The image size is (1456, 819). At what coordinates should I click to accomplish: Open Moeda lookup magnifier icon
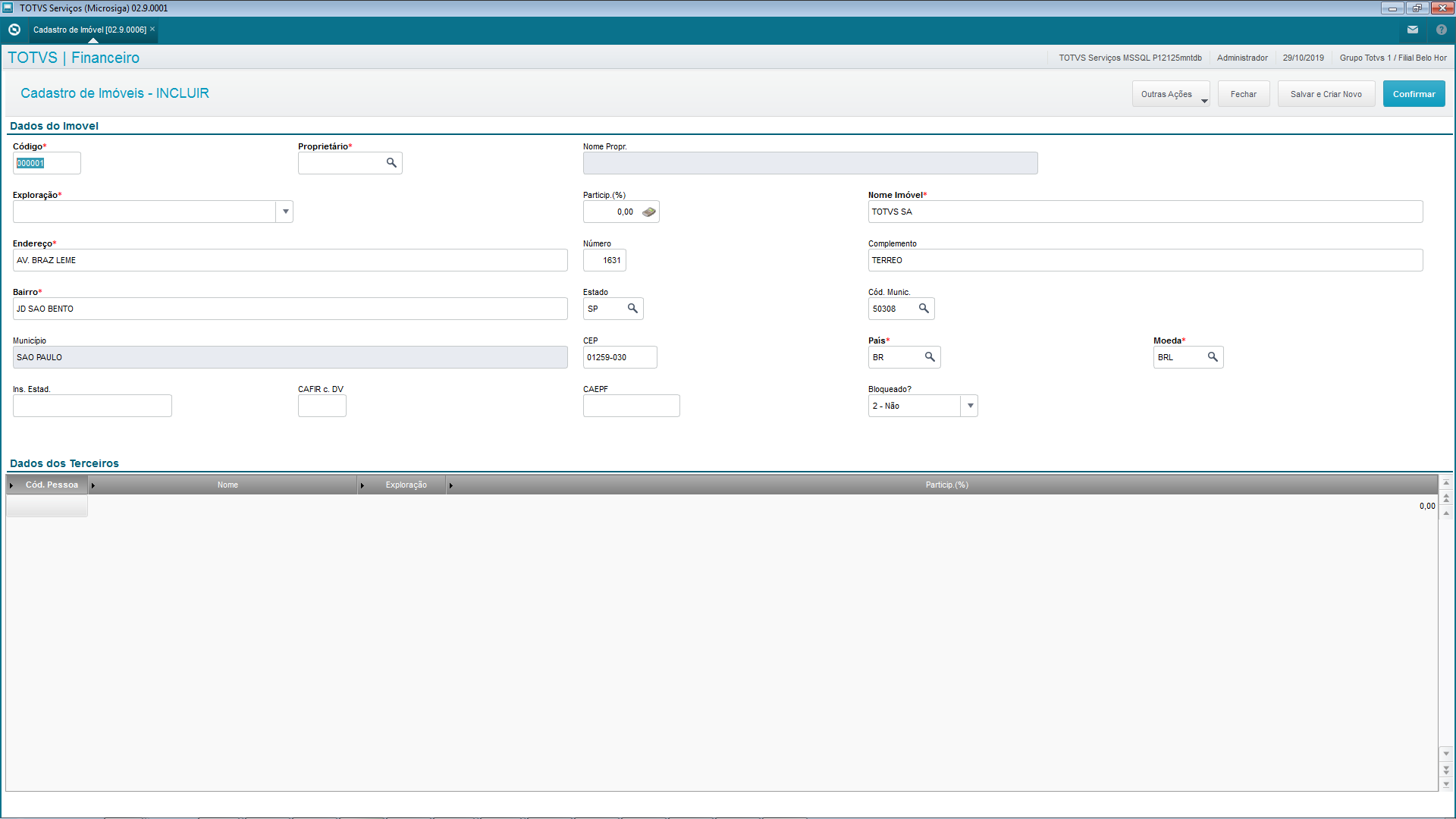(x=1213, y=357)
